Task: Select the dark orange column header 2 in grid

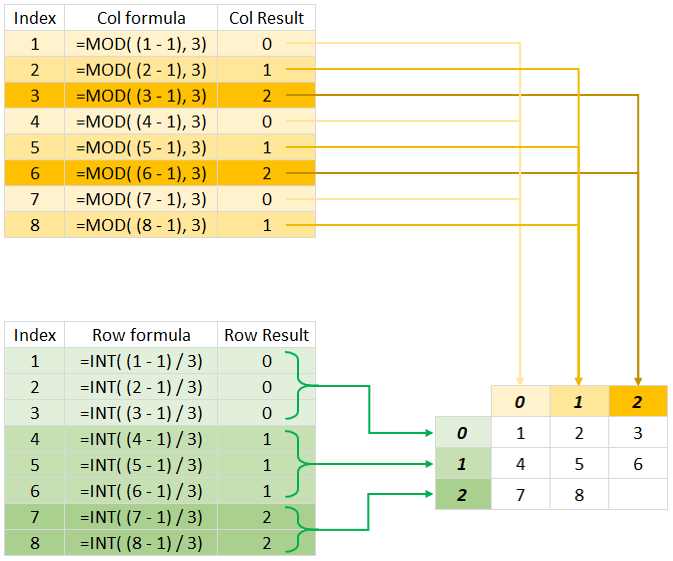Action: [636, 402]
